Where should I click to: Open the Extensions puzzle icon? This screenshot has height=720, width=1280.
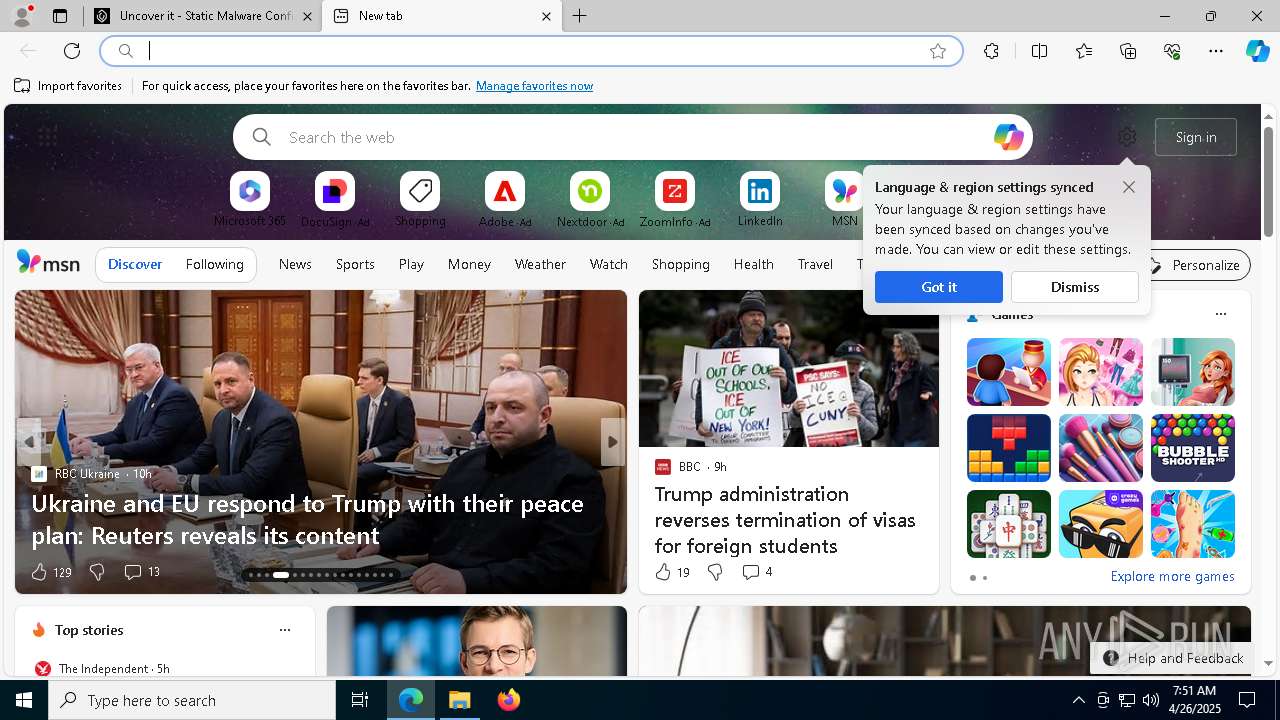click(x=991, y=51)
